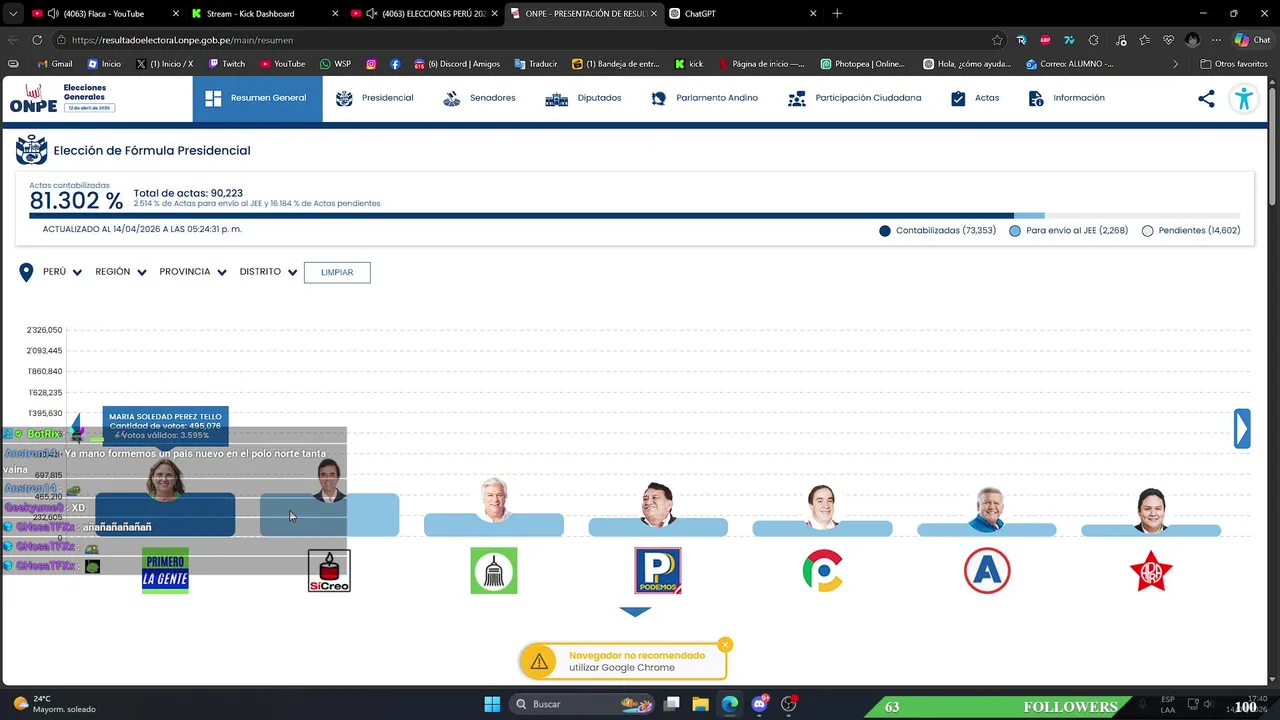
Task: Open the Facebook bookmark icon
Action: [x=395, y=64]
